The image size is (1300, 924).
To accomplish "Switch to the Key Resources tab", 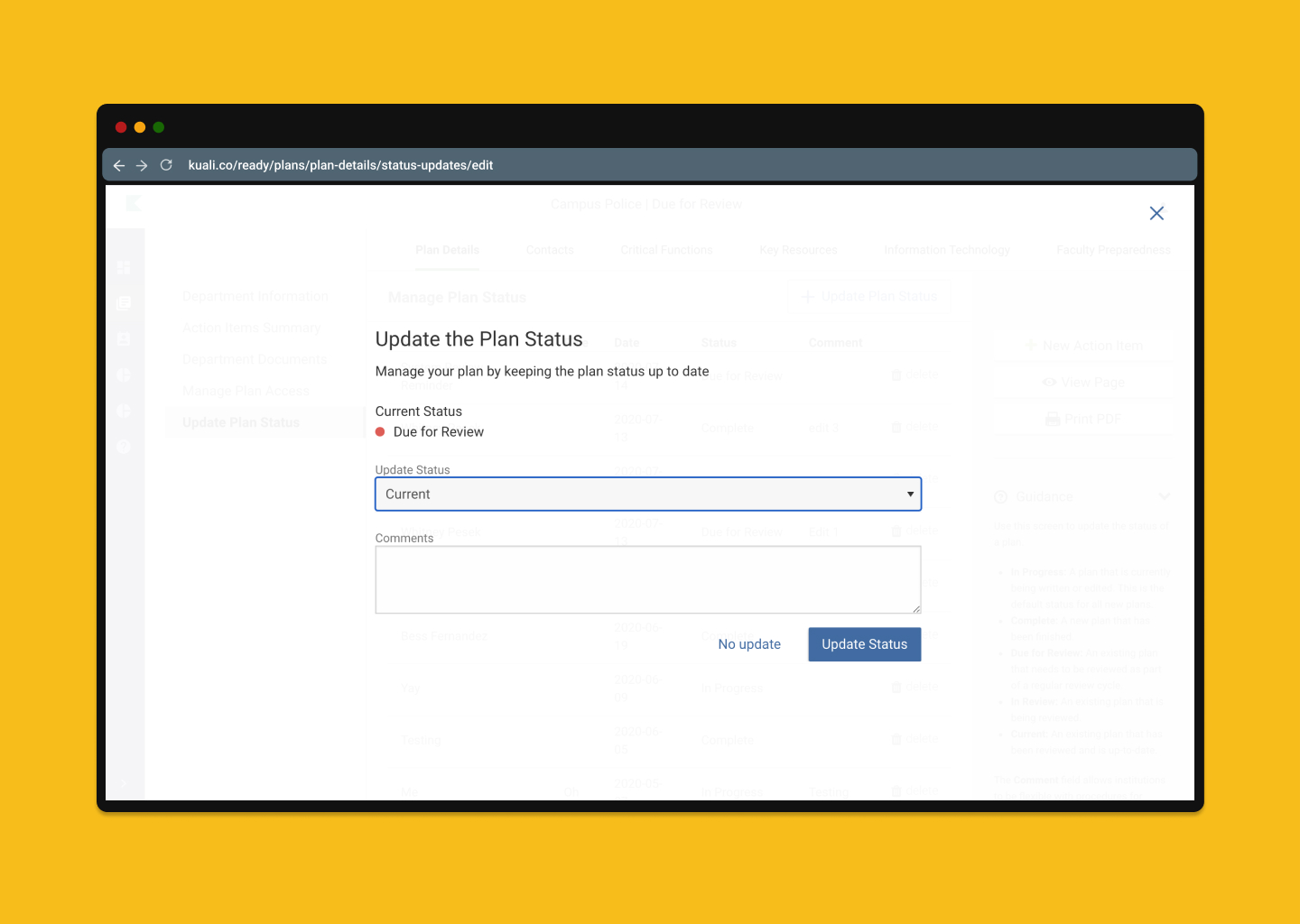I will (x=798, y=250).
